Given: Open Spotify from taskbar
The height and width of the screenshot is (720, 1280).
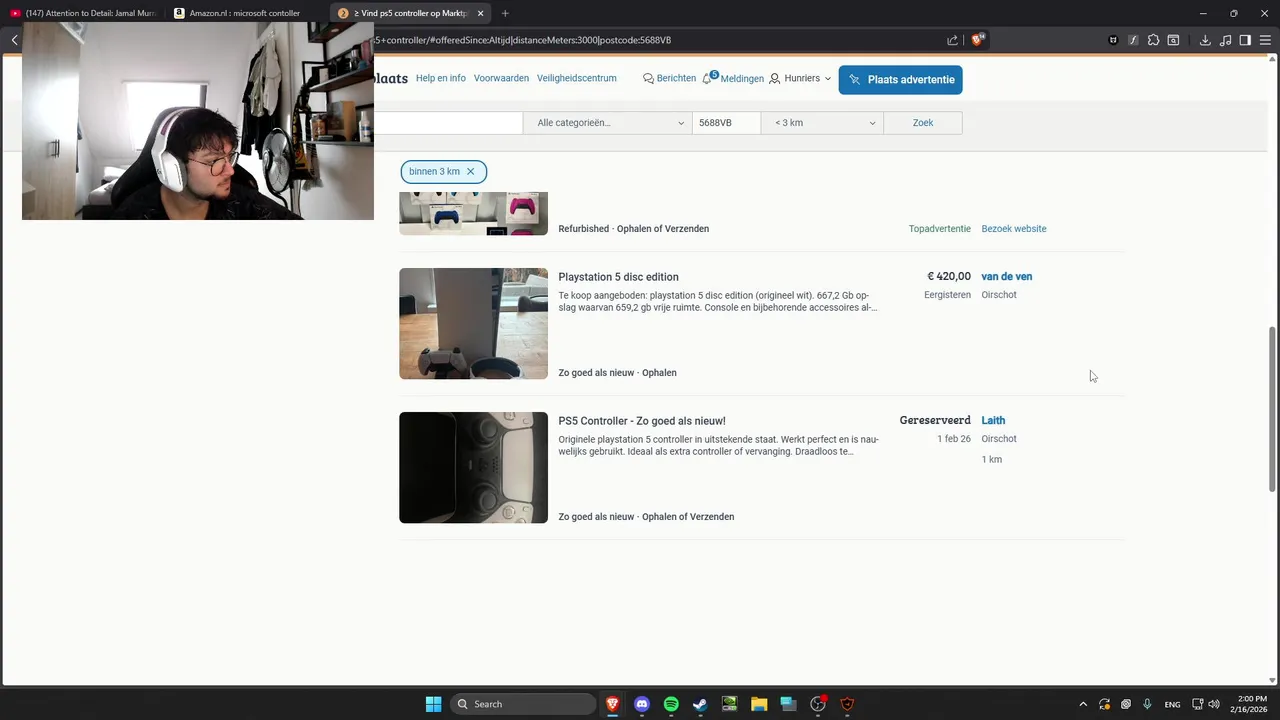Looking at the screenshot, I should (x=671, y=704).
